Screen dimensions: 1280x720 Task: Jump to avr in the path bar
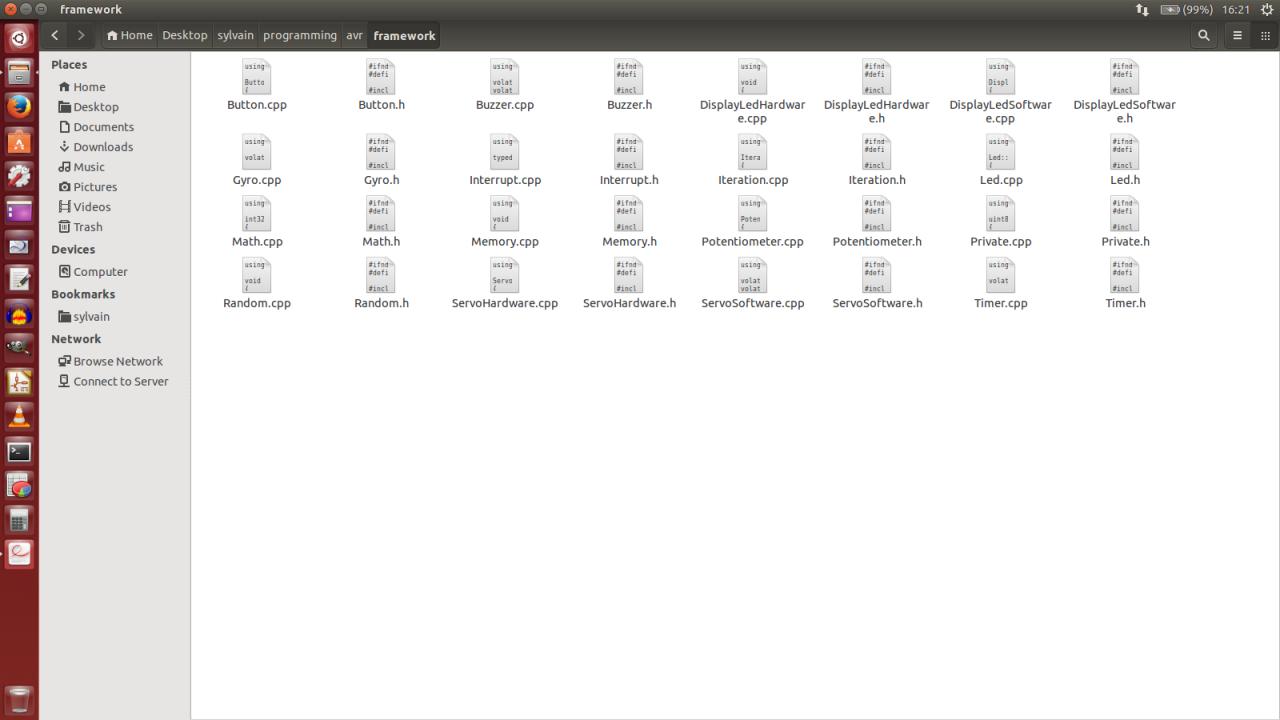click(x=354, y=35)
